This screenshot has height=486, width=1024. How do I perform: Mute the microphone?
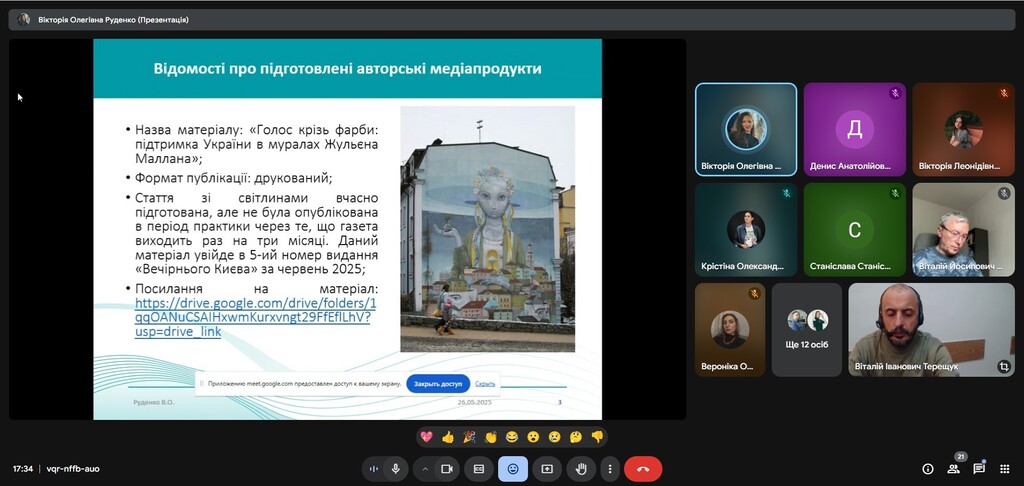tap(396, 468)
